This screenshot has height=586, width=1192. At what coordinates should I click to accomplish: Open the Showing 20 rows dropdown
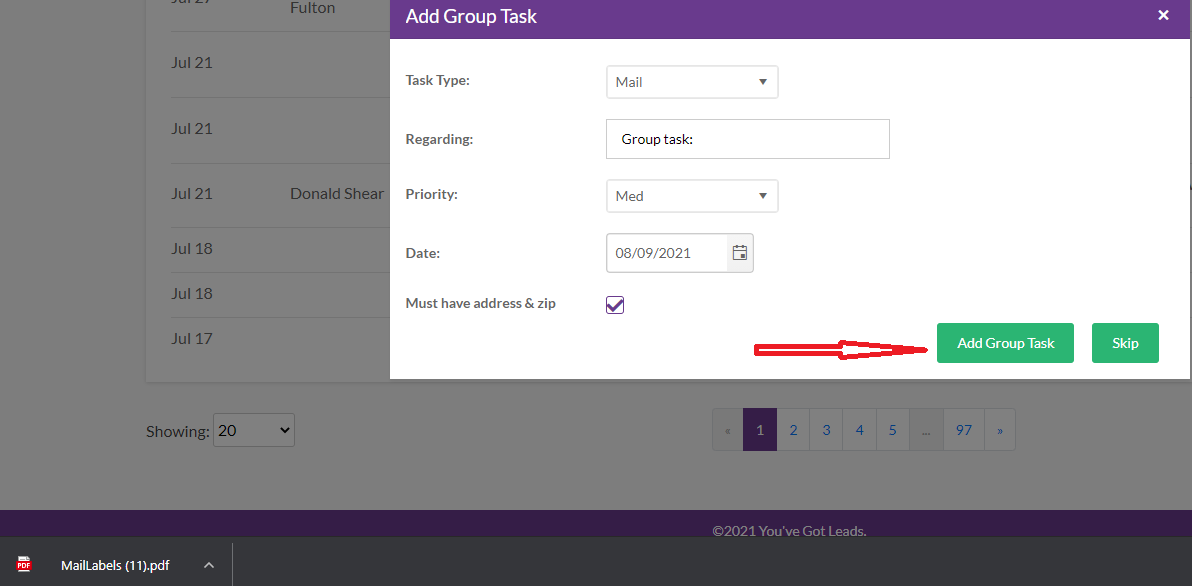pyautogui.click(x=254, y=430)
